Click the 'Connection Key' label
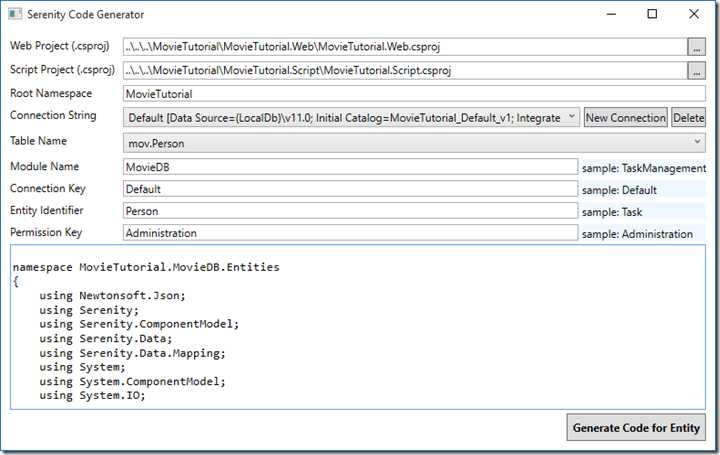Viewport: 720px width, 455px height. [x=48, y=189]
